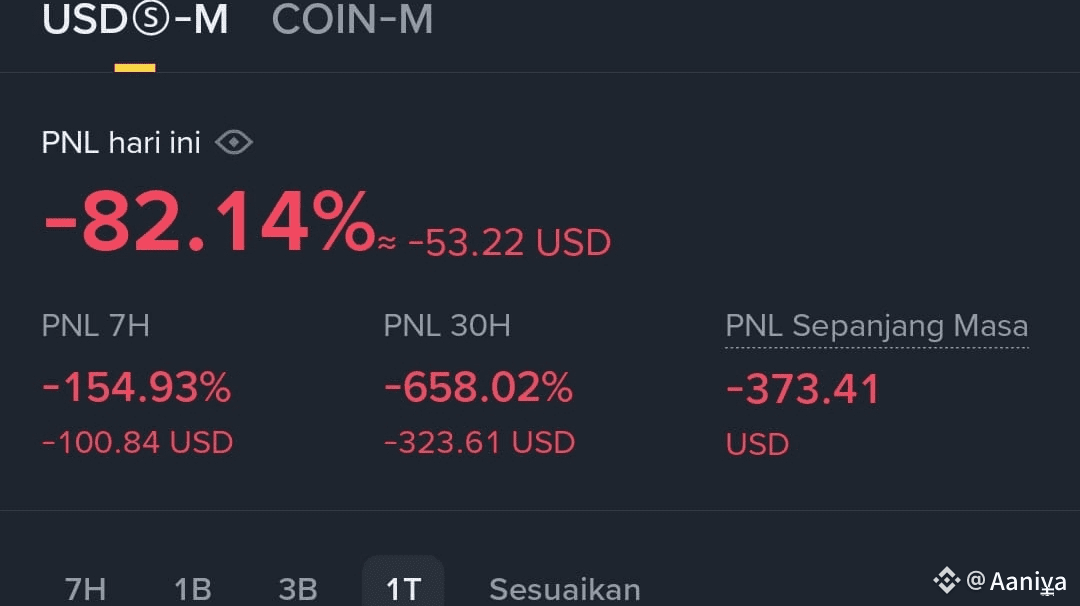Click the -323.61 USD thirty-day amount
The width and height of the screenshot is (1080, 606).
(479, 442)
